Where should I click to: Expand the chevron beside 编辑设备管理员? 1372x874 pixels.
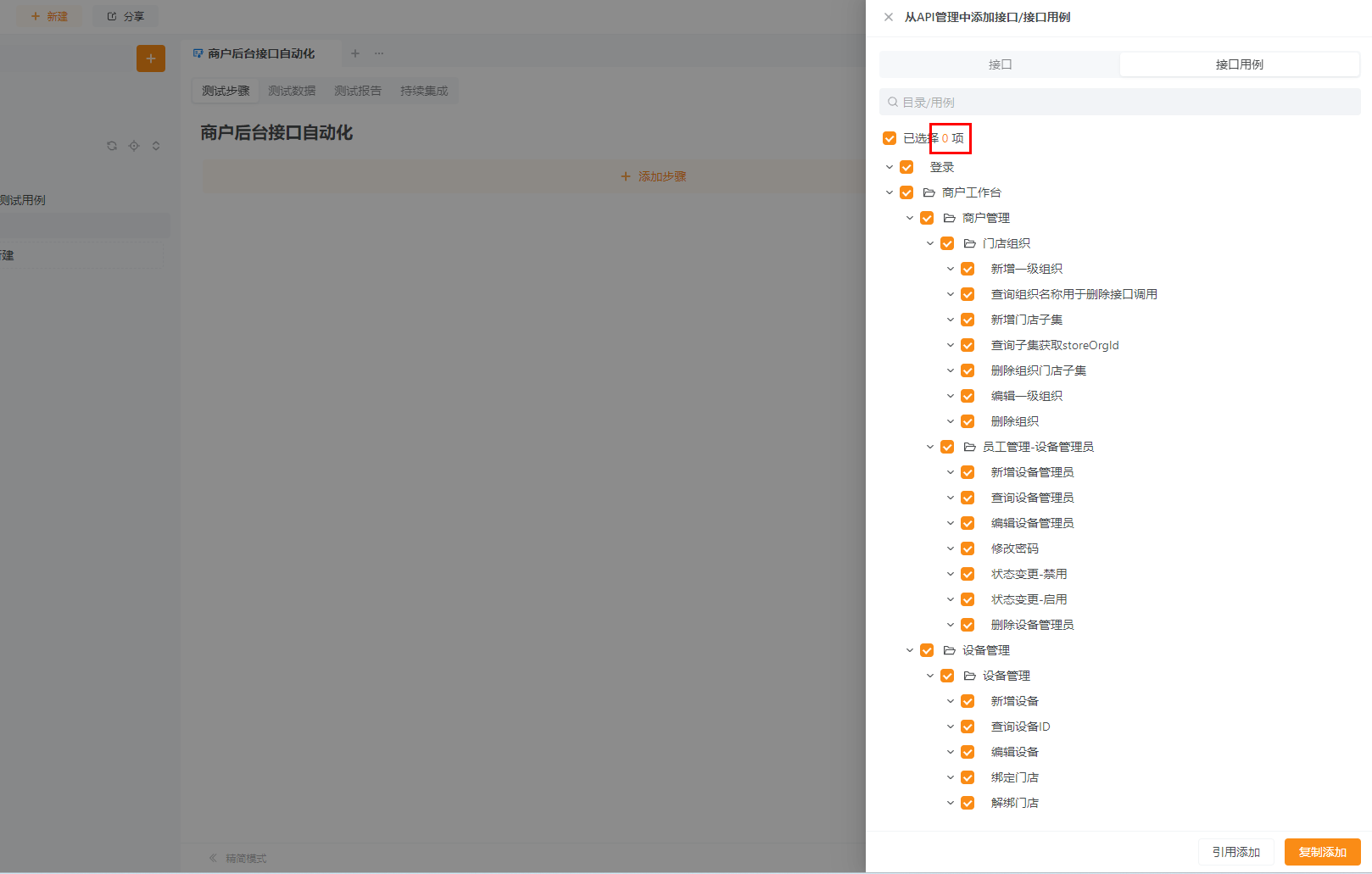(x=951, y=523)
